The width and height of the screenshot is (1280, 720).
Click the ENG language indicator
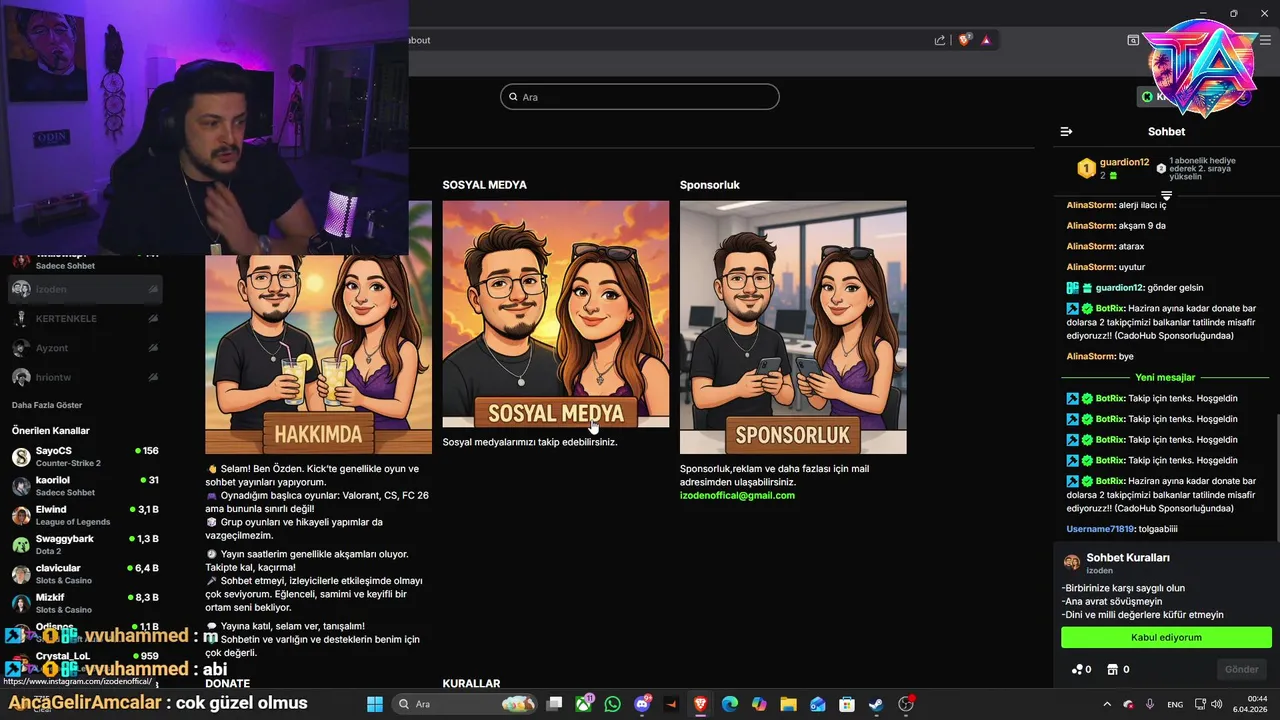[x=1175, y=704]
